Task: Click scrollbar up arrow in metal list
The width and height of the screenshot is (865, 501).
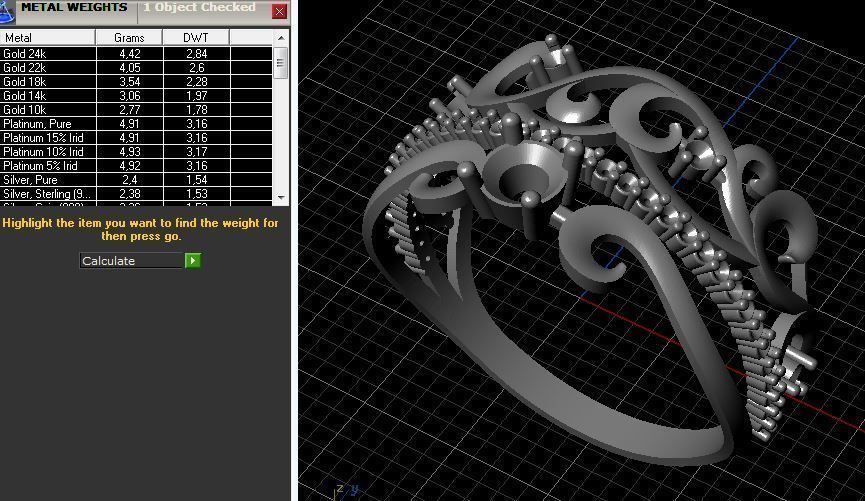Action: [x=281, y=38]
